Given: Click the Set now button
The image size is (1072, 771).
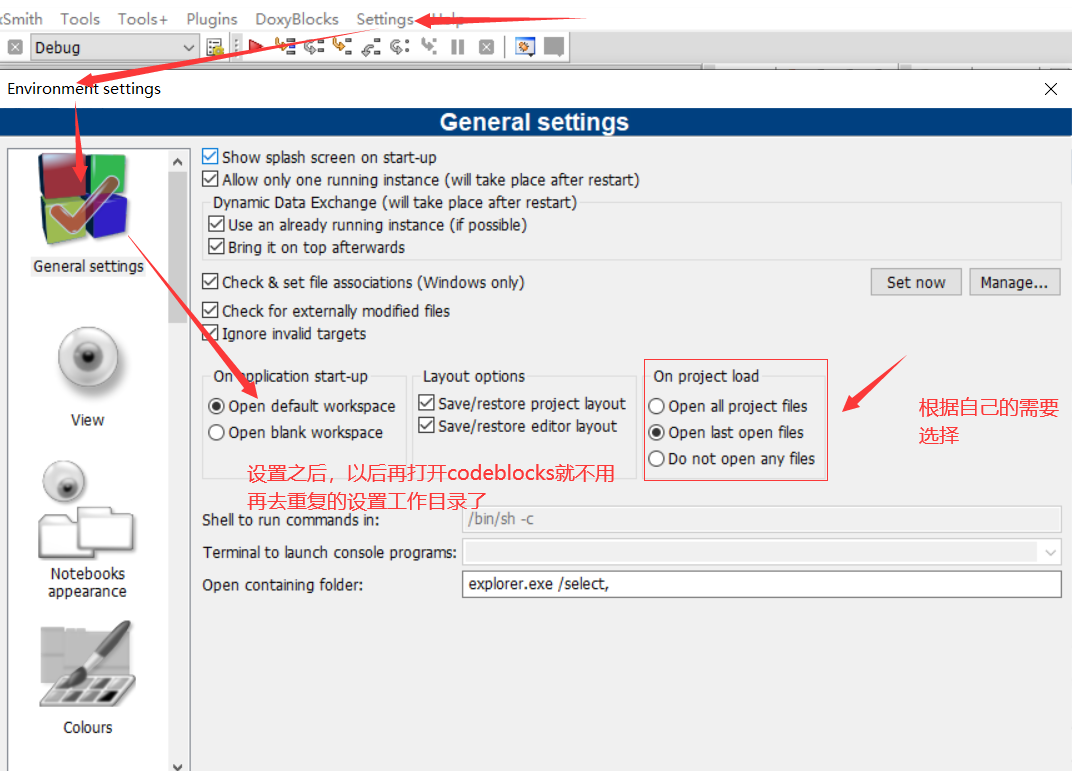Looking at the screenshot, I should 916,282.
